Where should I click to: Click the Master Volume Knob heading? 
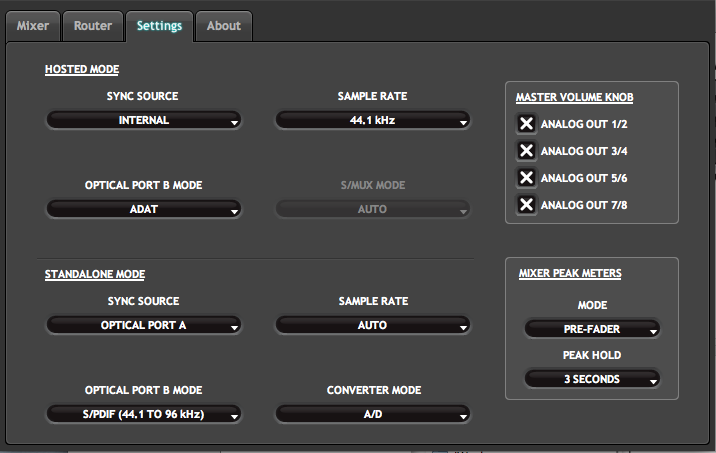click(x=574, y=98)
